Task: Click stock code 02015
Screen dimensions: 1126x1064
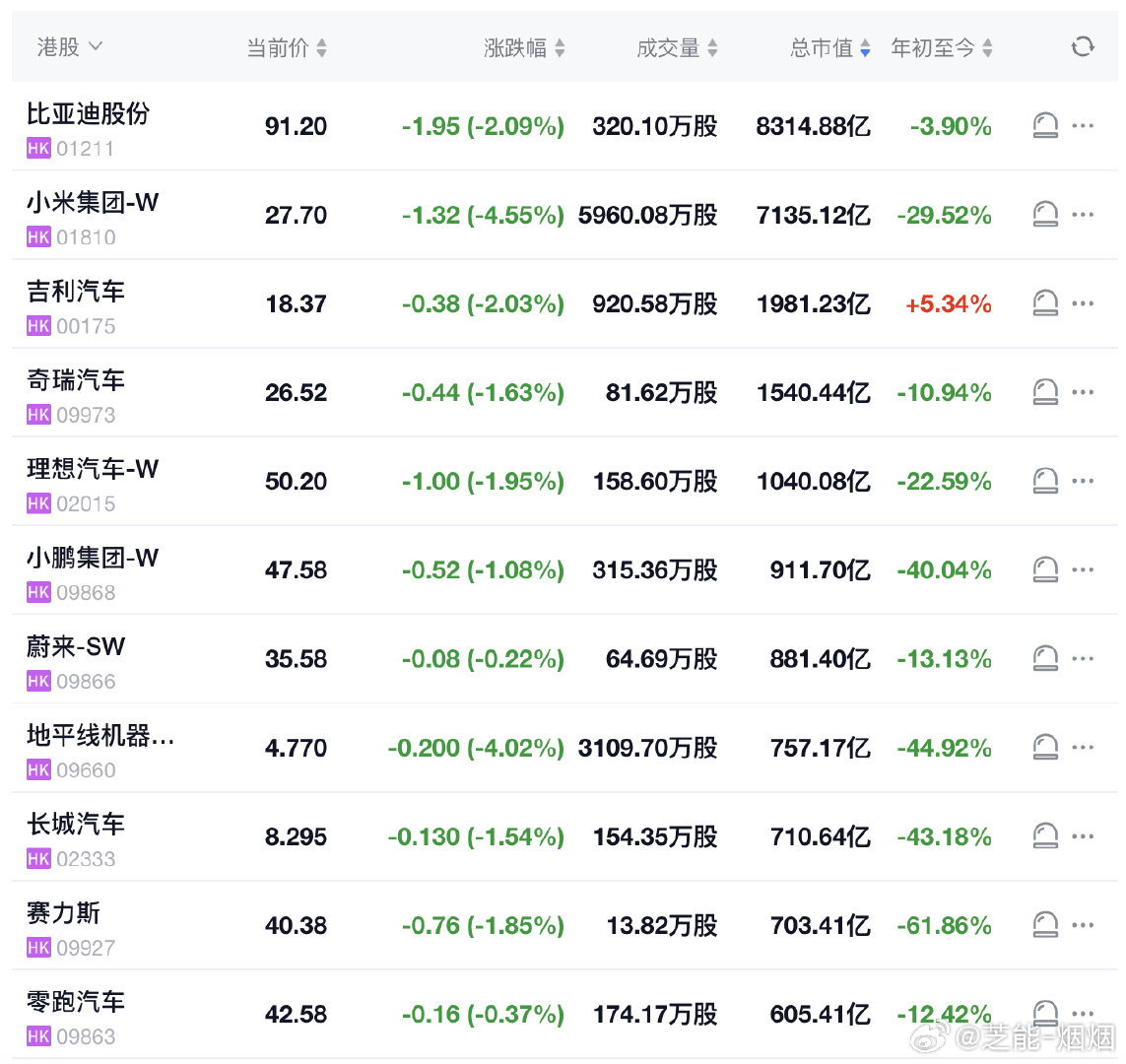Action: tap(86, 503)
